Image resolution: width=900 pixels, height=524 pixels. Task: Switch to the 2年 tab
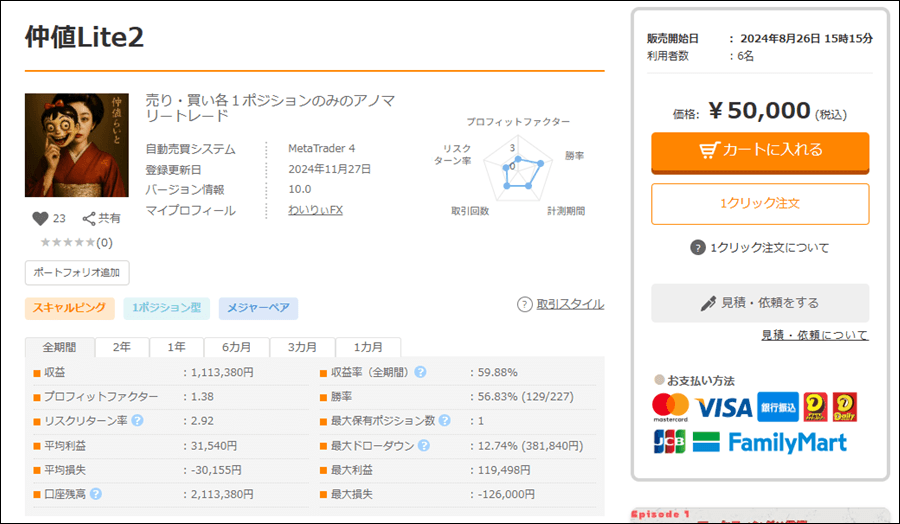121,347
